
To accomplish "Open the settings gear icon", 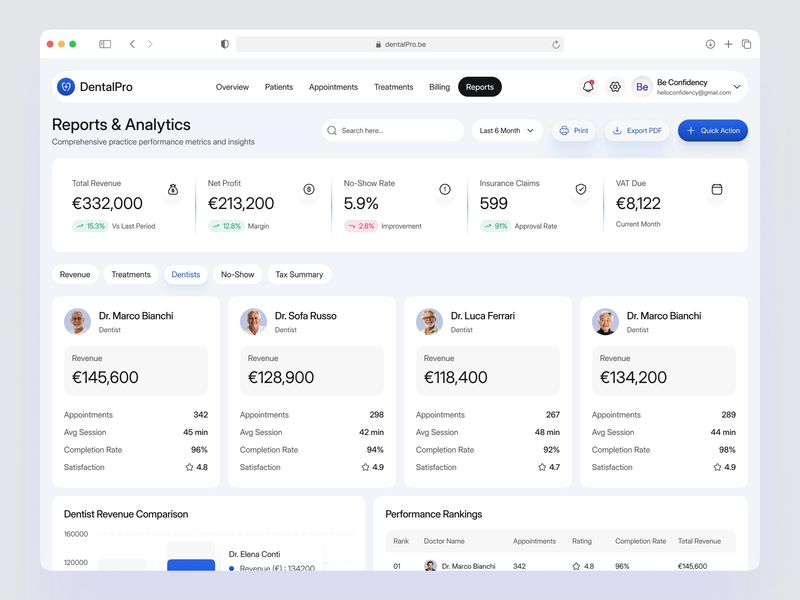I will pos(614,86).
